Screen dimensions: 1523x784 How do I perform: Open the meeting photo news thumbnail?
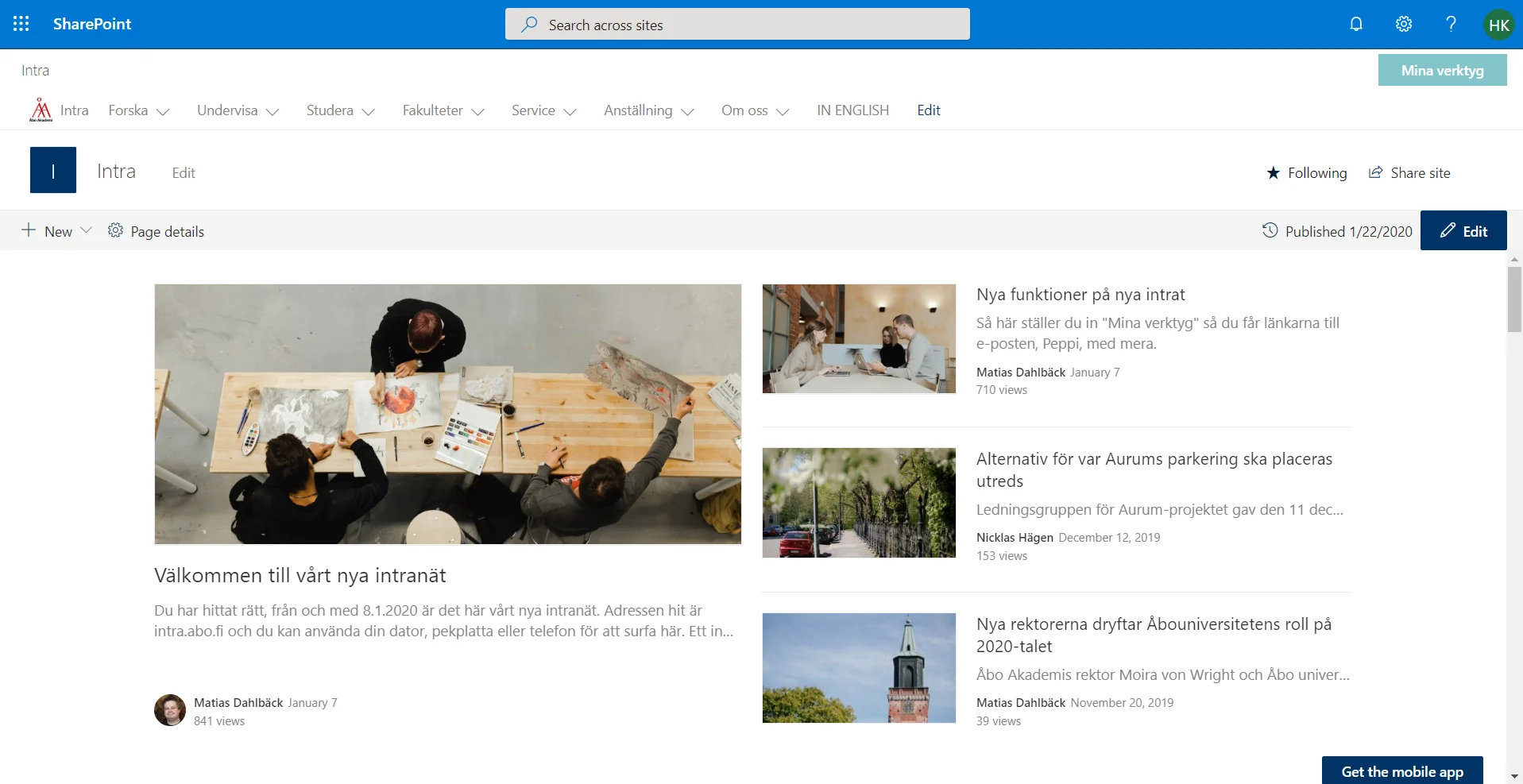pyautogui.click(x=859, y=338)
